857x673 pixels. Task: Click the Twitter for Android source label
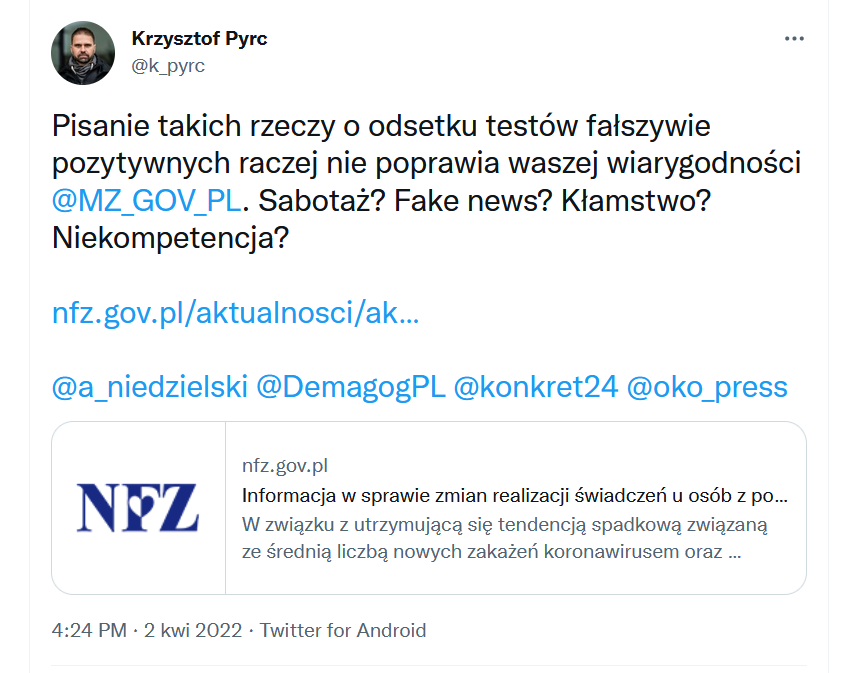[343, 630]
